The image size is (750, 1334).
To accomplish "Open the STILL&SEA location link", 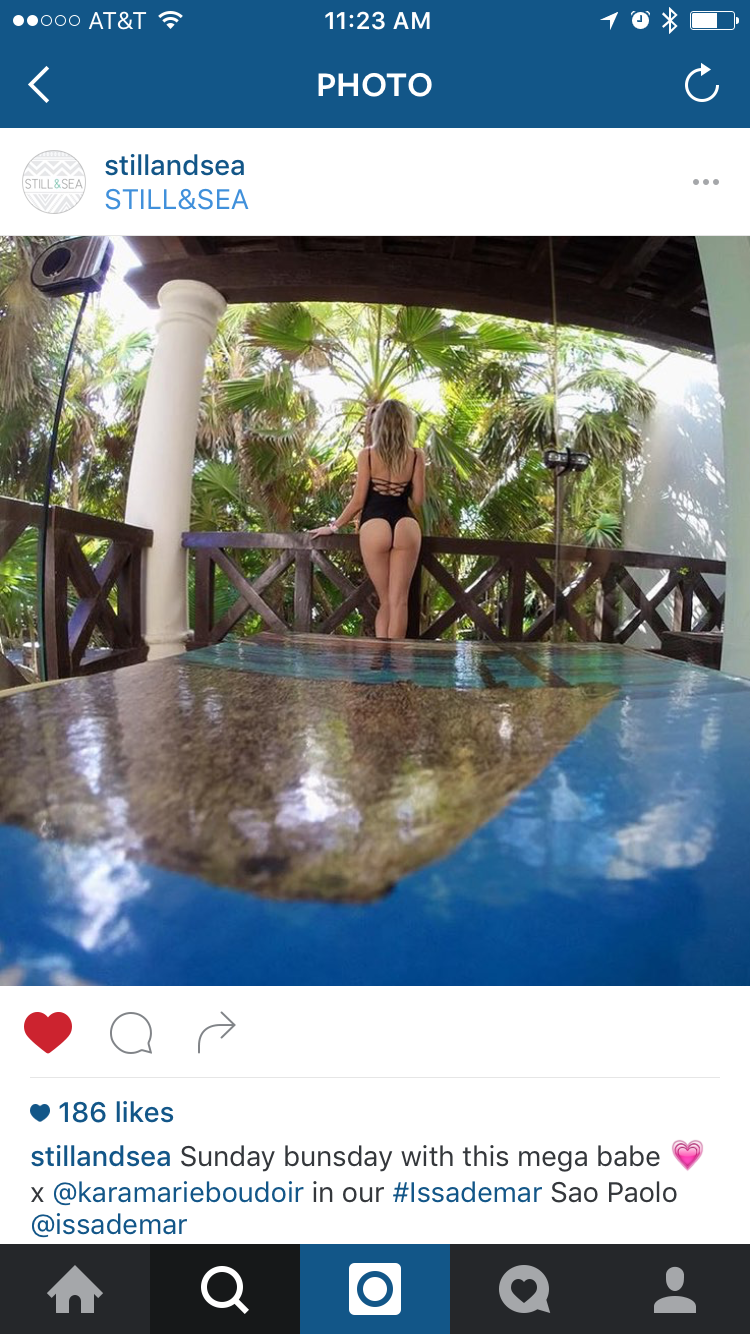I will tap(176, 200).
